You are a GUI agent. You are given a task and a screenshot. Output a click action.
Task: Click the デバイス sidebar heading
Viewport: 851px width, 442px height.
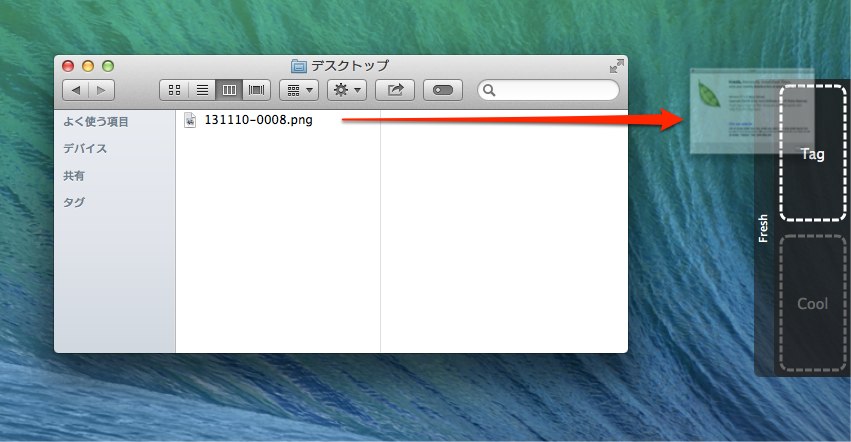coord(85,148)
